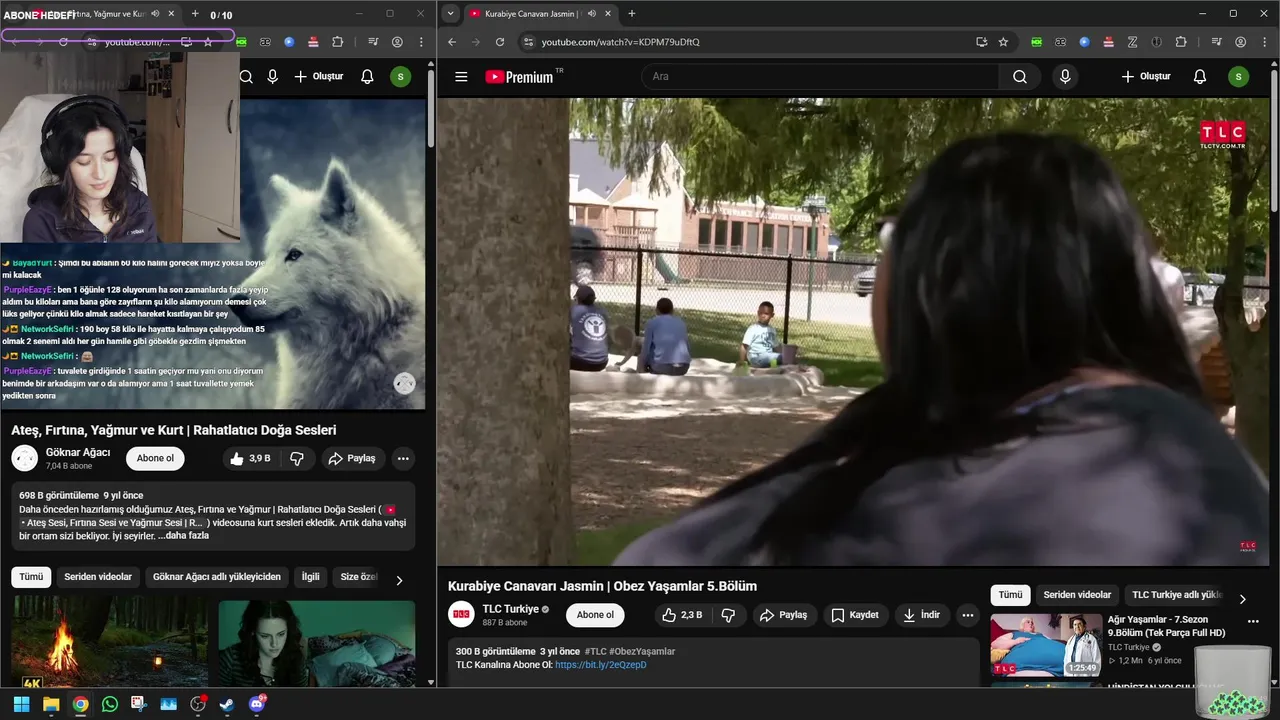Mute the Kurabiye Canavarı Jasmin tab audio
This screenshot has height=720, width=1280.
coord(592,14)
